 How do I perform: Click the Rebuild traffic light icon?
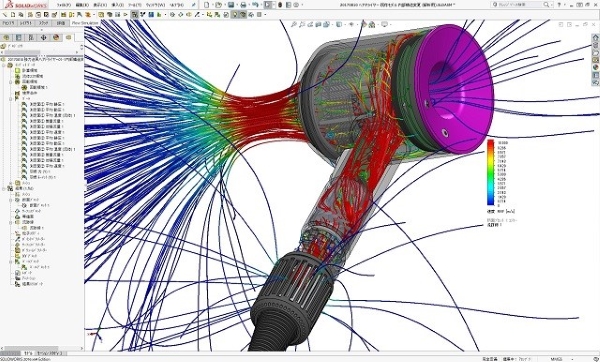click(280, 5)
